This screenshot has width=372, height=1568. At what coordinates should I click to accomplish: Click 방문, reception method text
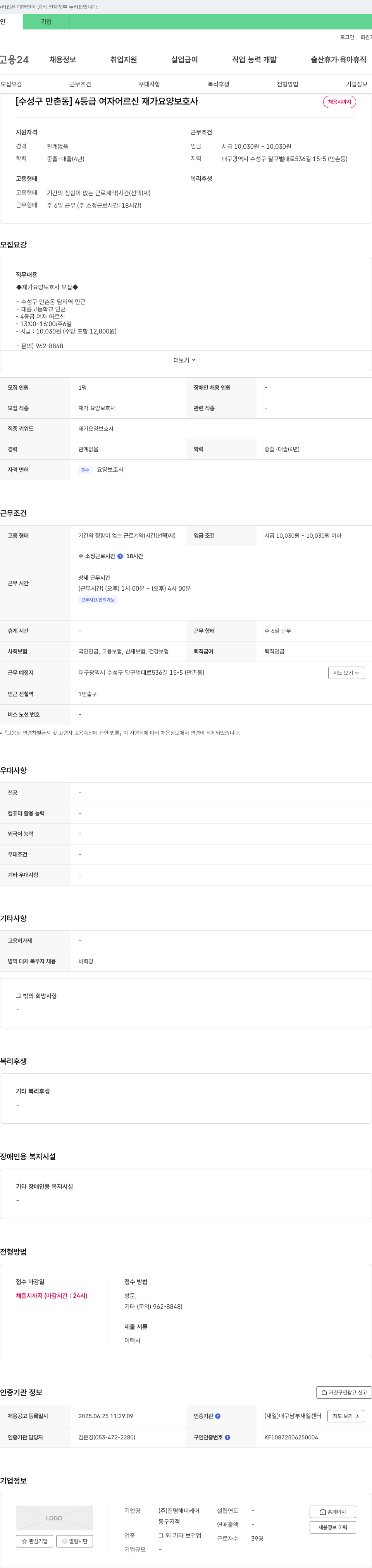pyautogui.click(x=130, y=1296)
